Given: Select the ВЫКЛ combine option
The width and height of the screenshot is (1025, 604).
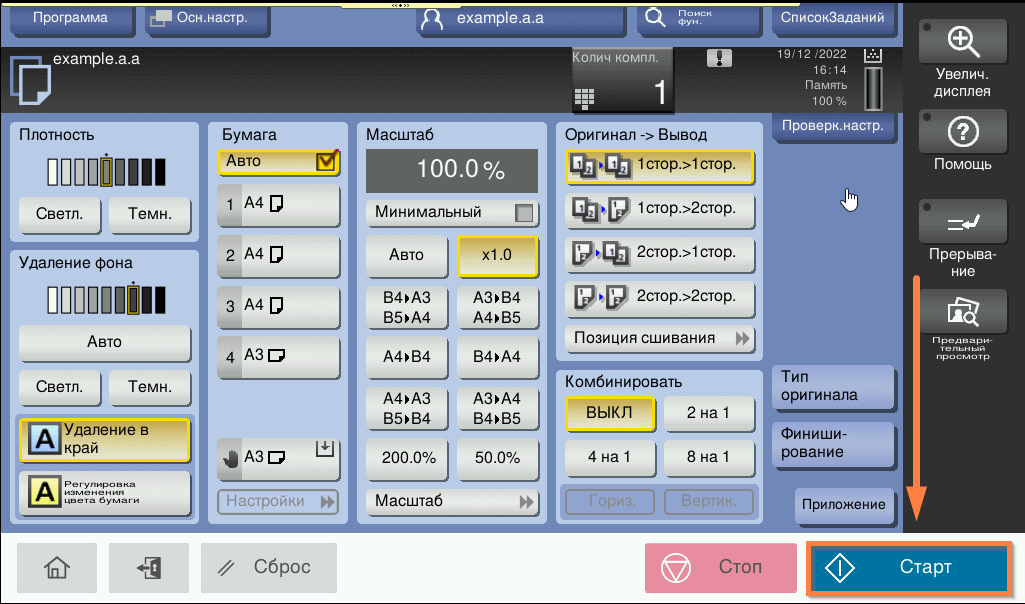Looking at the screenshot, I should click(609, 412).
